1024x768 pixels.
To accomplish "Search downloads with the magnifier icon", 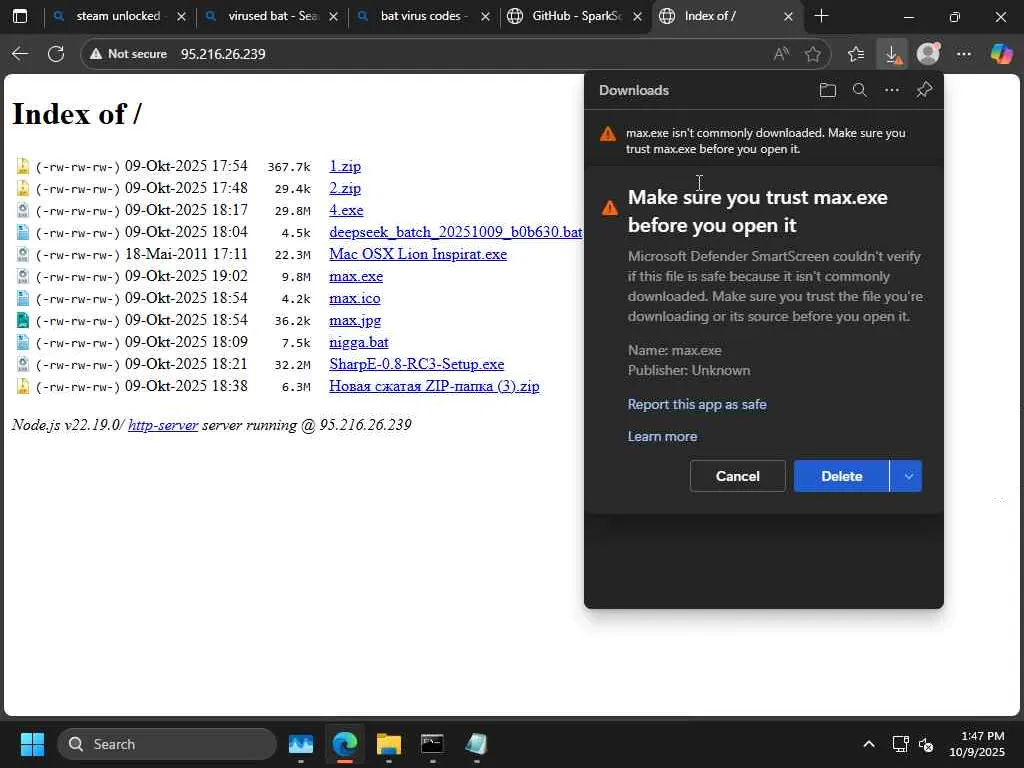I will tap(860, 90).
